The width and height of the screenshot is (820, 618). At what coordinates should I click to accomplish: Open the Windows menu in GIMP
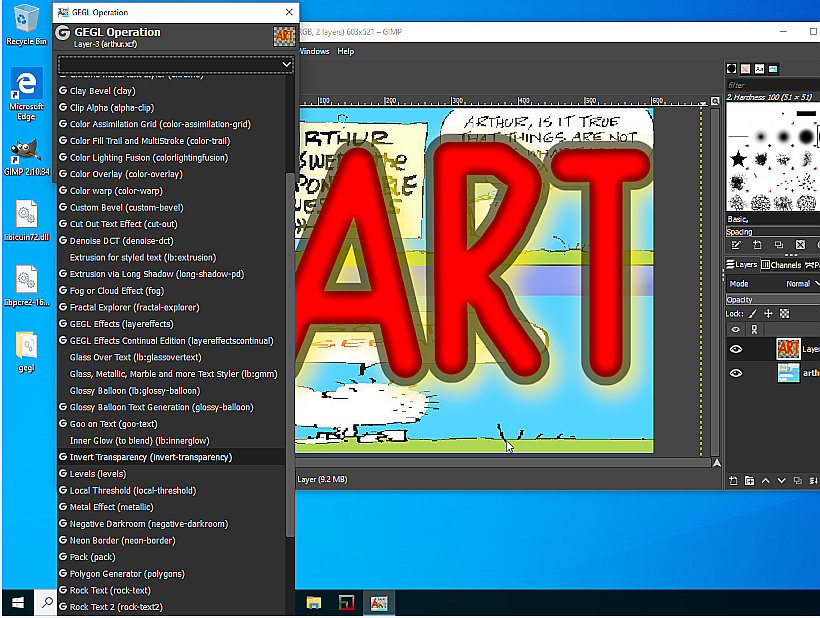(314, 51)
